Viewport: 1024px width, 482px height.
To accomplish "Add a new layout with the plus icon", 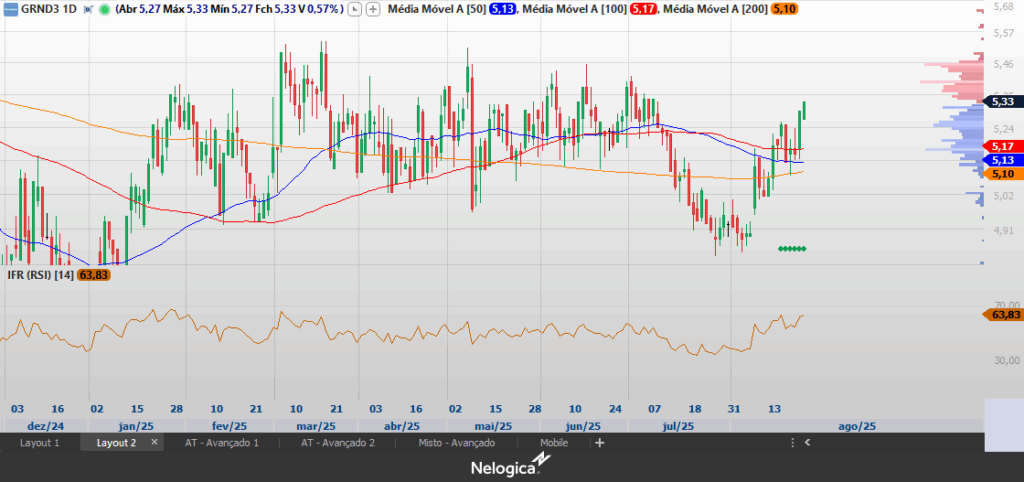I will point(600,443).
